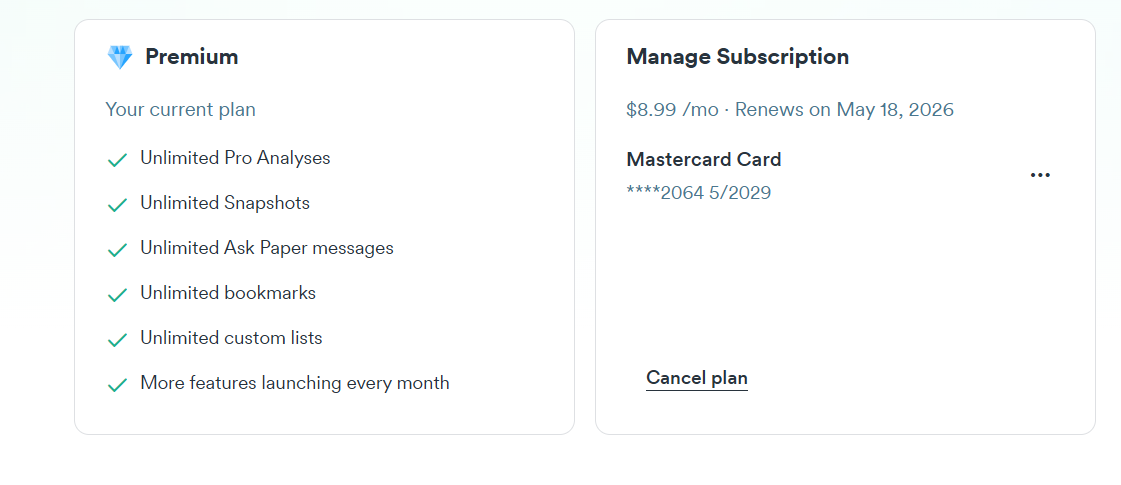Click the Unlimited bookmarks checkmark
This screenshot has height=485, width=1121.
pyautogui.click(x=117, y=295)
